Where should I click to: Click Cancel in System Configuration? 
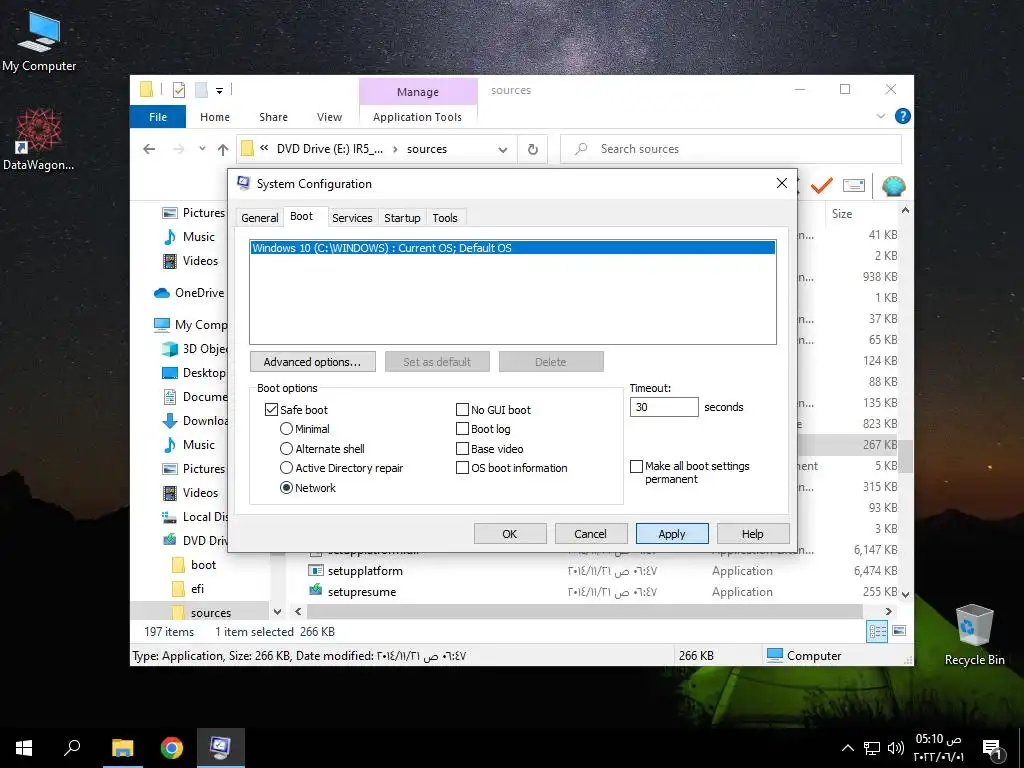[x=591, y=534]
